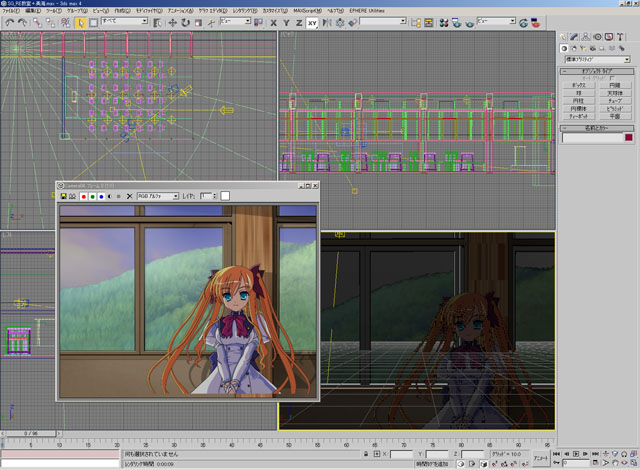Open the RGB Alpha channel dropdown in render window

point(158,196)
